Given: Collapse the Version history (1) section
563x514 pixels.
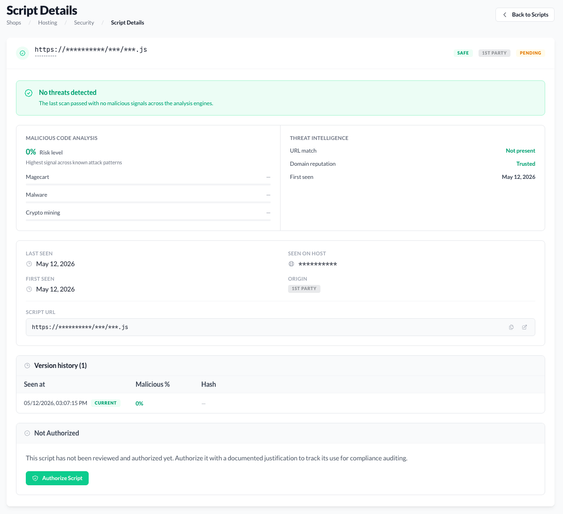Looking at the screenshot, I should 280,366.
